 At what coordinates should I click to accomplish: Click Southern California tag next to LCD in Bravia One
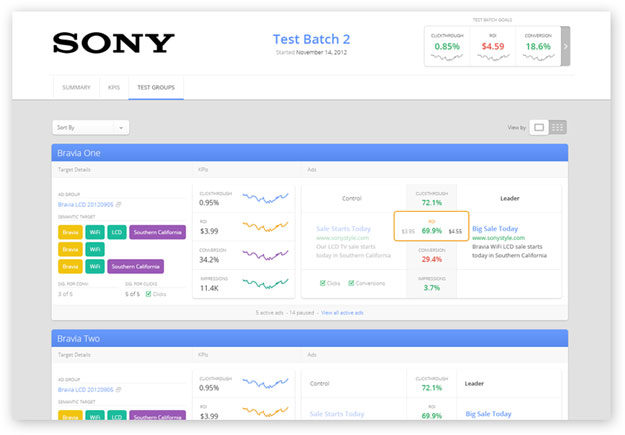pos(157,232)
